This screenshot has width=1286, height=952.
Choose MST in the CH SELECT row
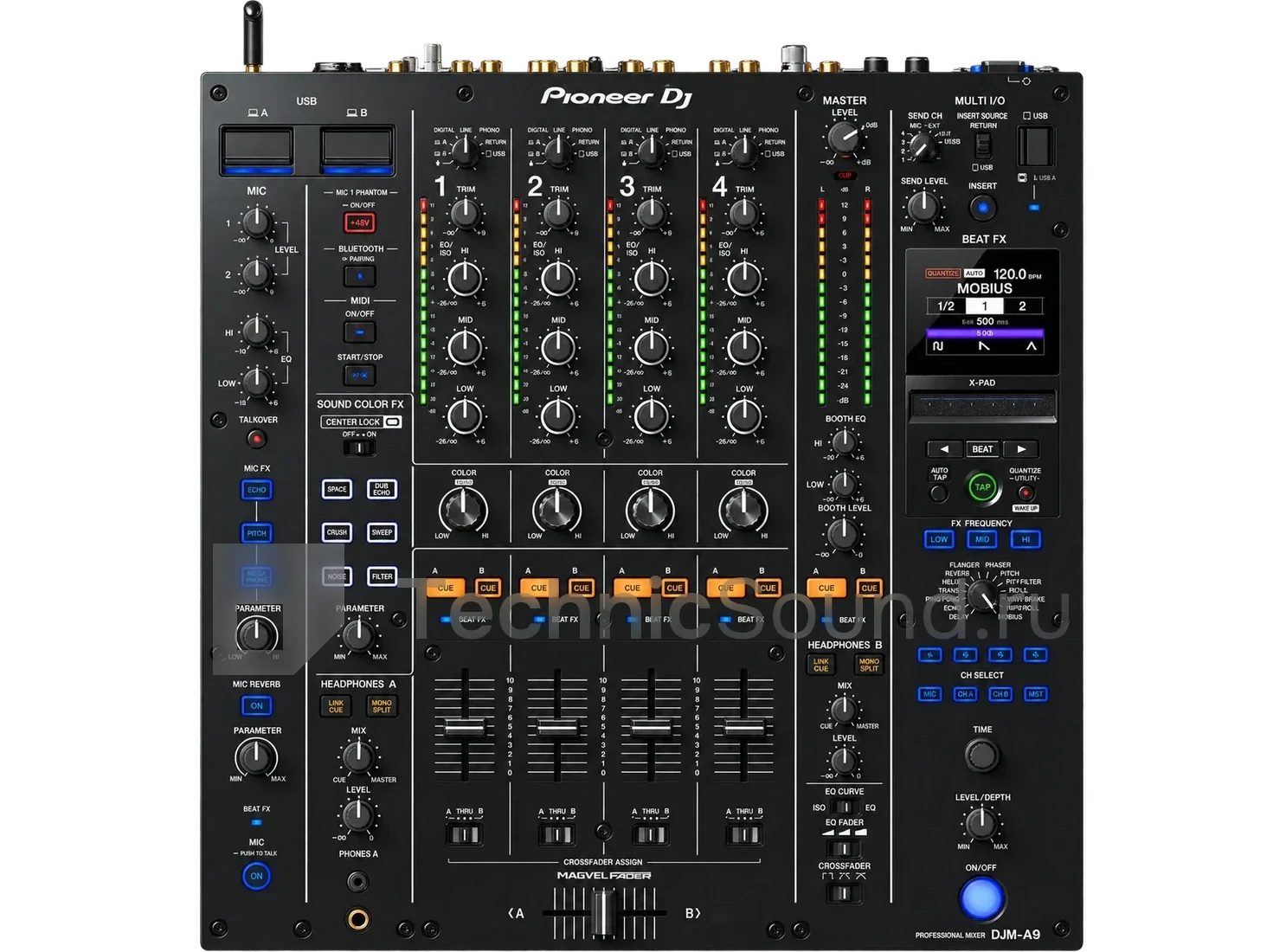point(1036,694)
